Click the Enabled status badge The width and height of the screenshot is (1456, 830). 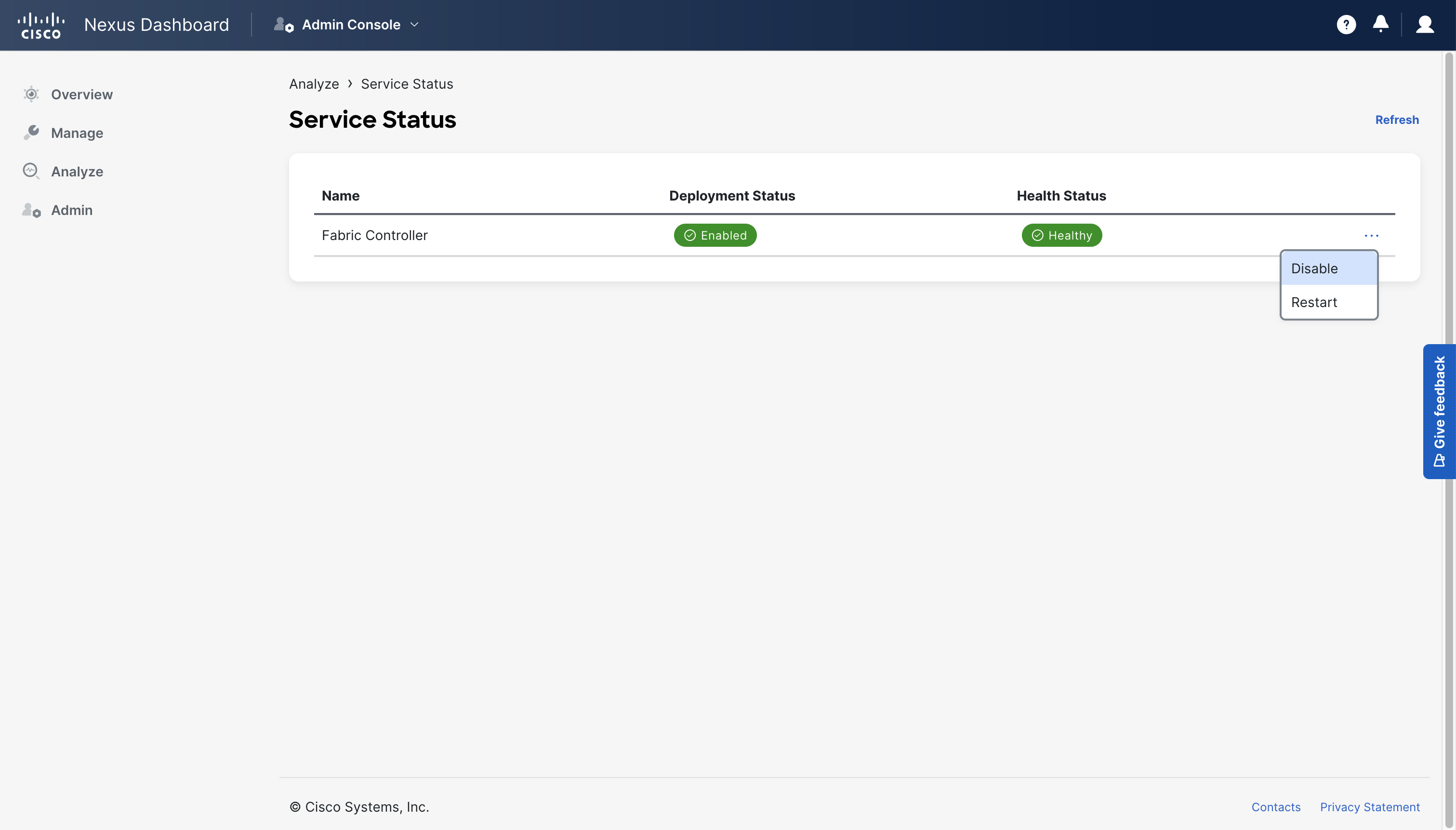(x=715, y=235)
